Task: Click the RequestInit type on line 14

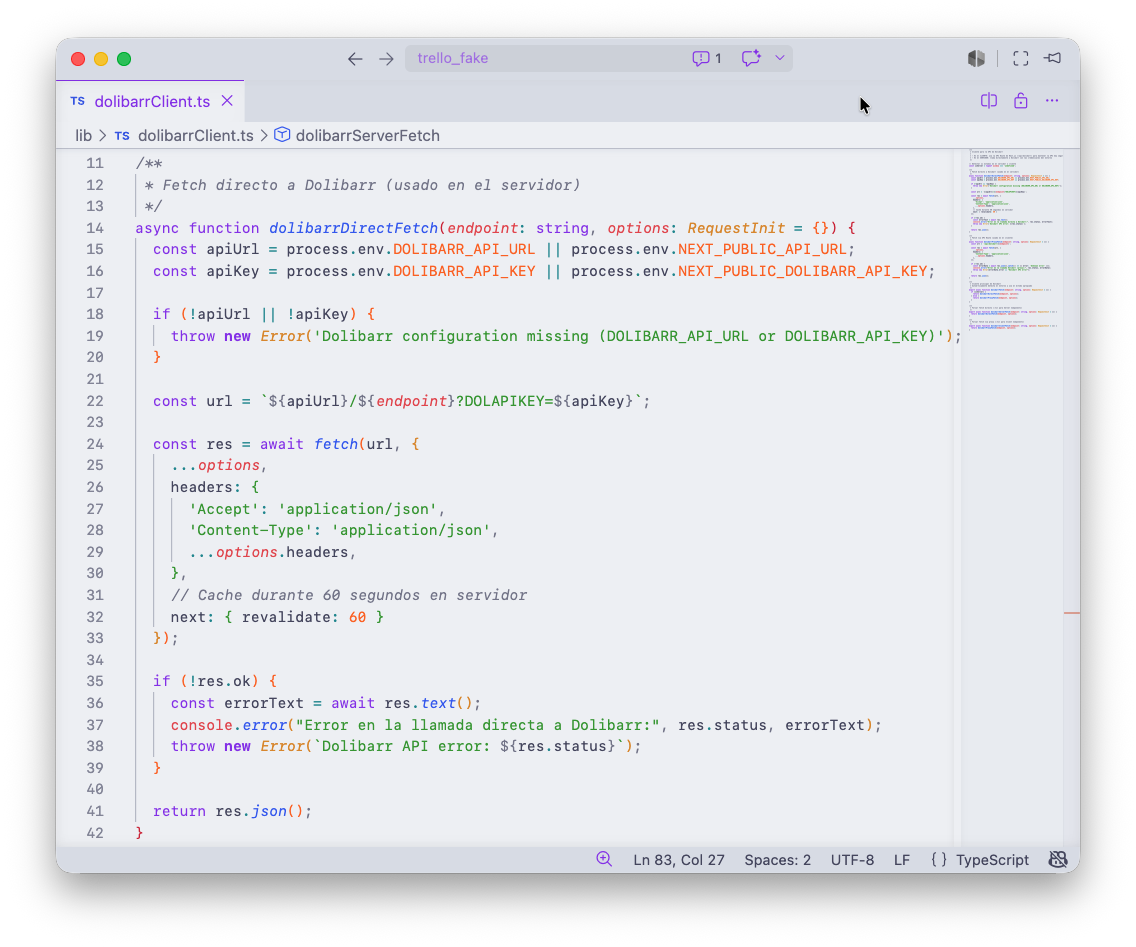Action: 736,228
